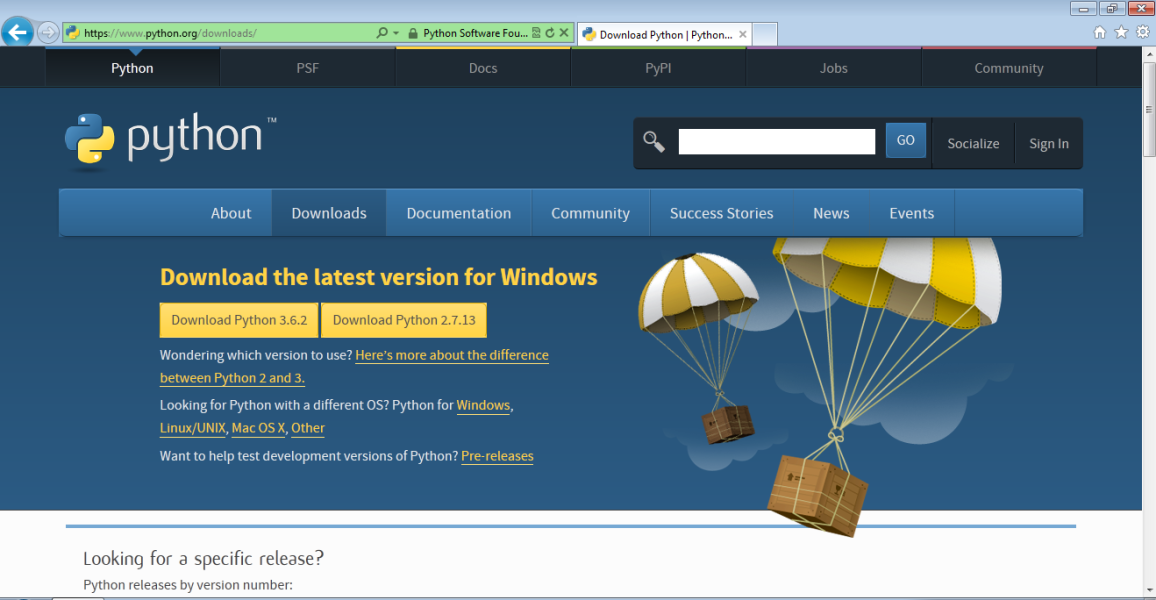Open the Documentation menu item
Screen dimensions: 1156x600
tap(459, 213)
